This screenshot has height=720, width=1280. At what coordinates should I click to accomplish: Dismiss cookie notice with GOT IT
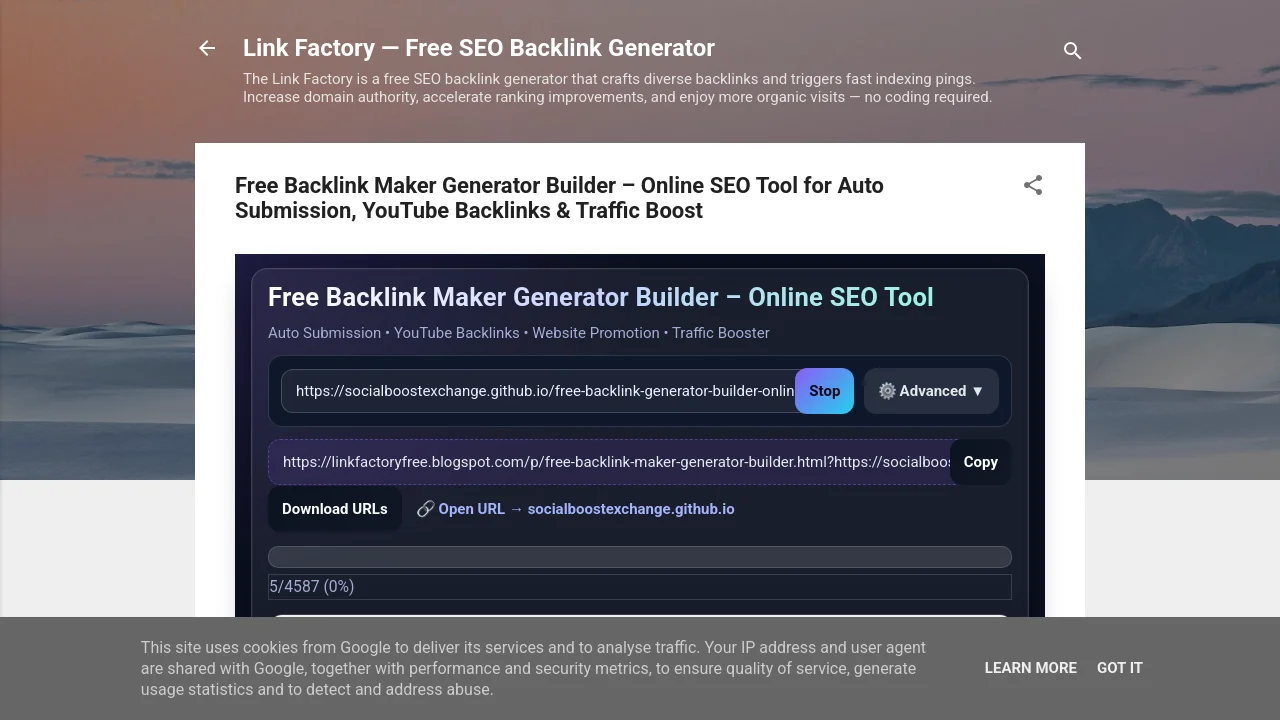tap(1119, 668)
